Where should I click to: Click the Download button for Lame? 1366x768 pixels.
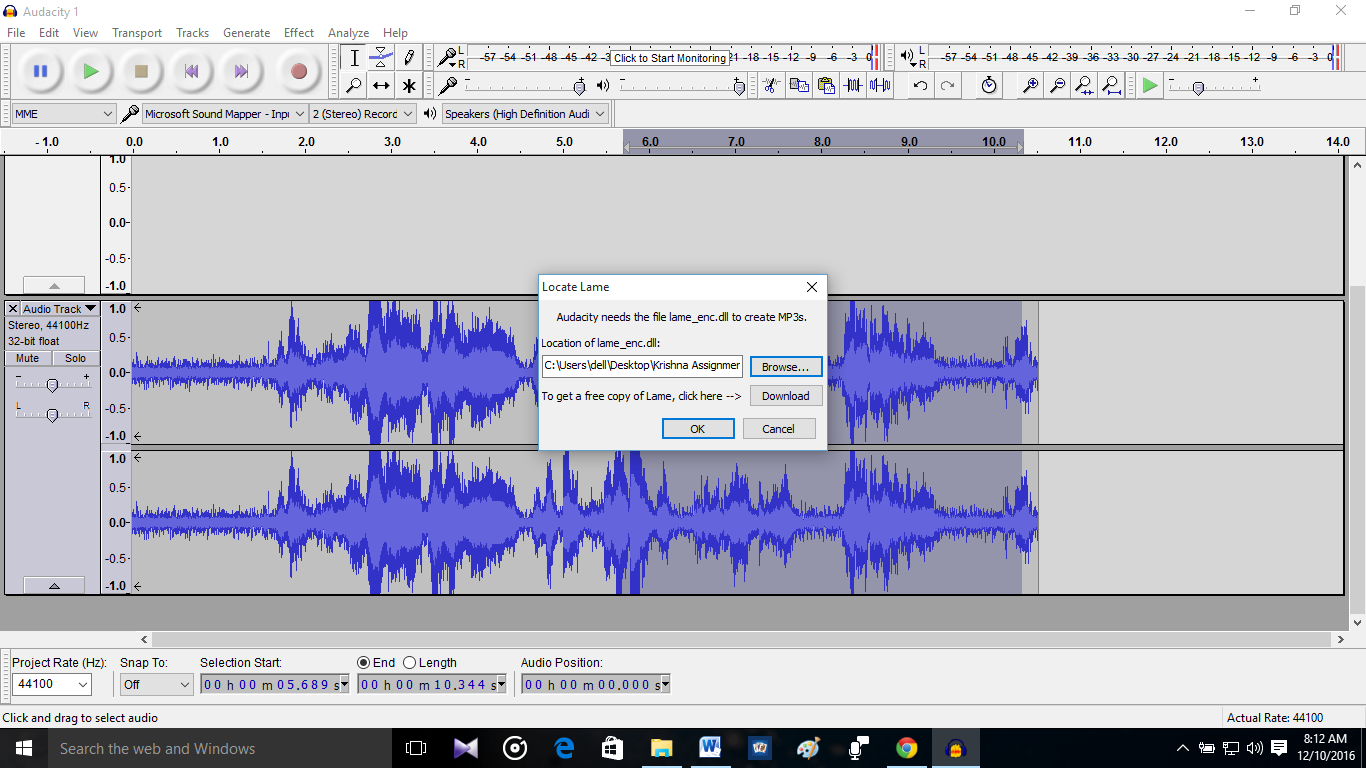(x=786, y=396)
